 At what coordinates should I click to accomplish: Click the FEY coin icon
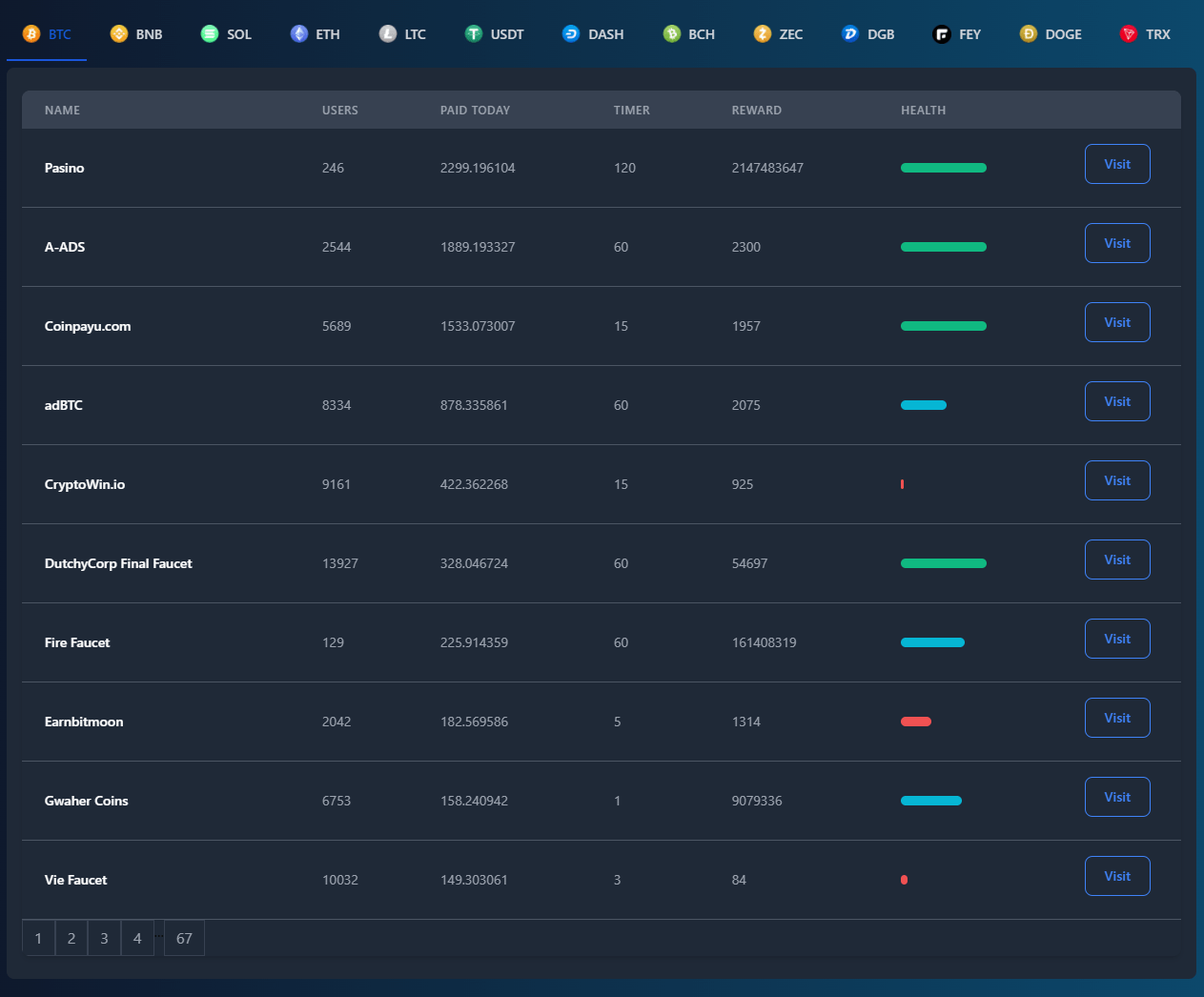coord(942,33)
